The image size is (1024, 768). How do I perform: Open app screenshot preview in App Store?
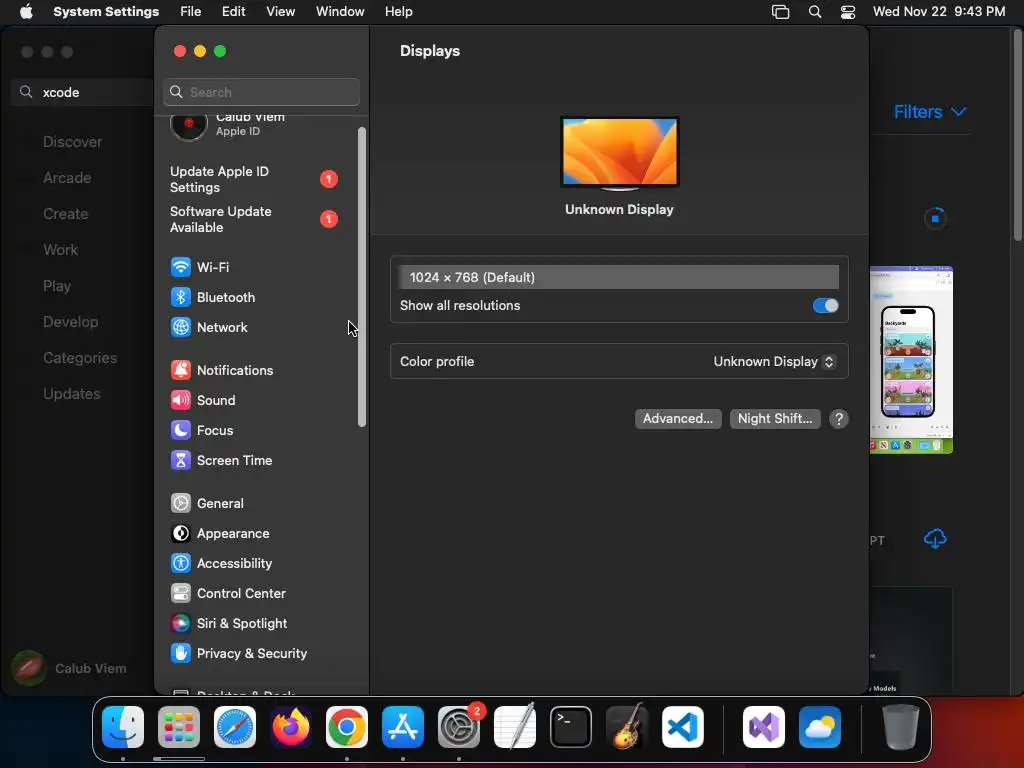(x=911, y=360)
